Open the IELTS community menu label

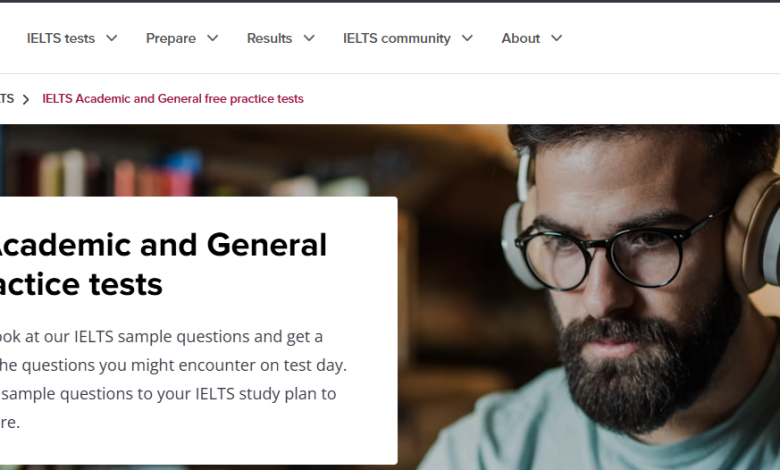tap(396, 38)
